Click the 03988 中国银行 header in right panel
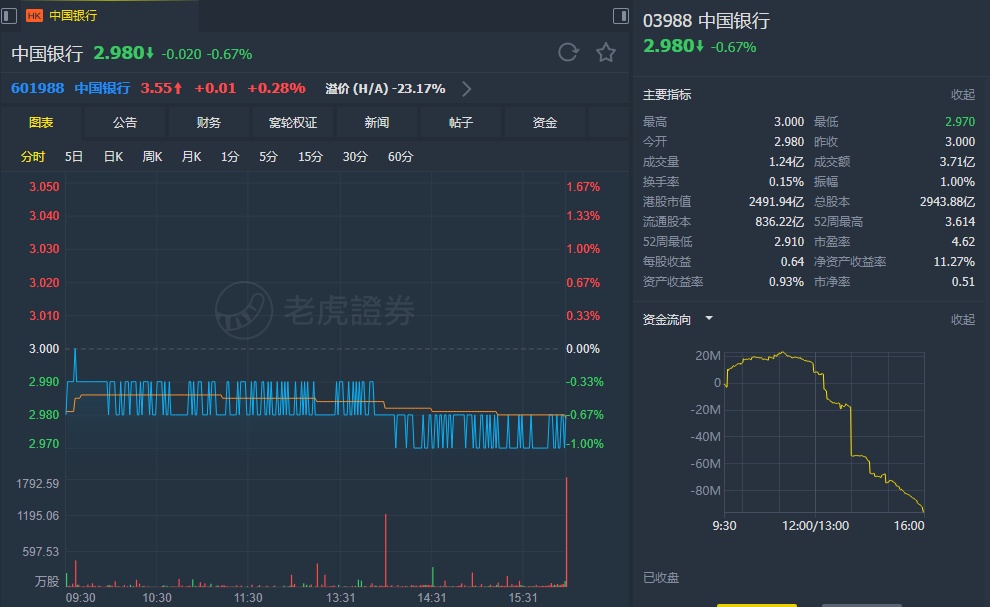Image resolution: width=990 pixels, height=607 pixels. coord(706,21)
